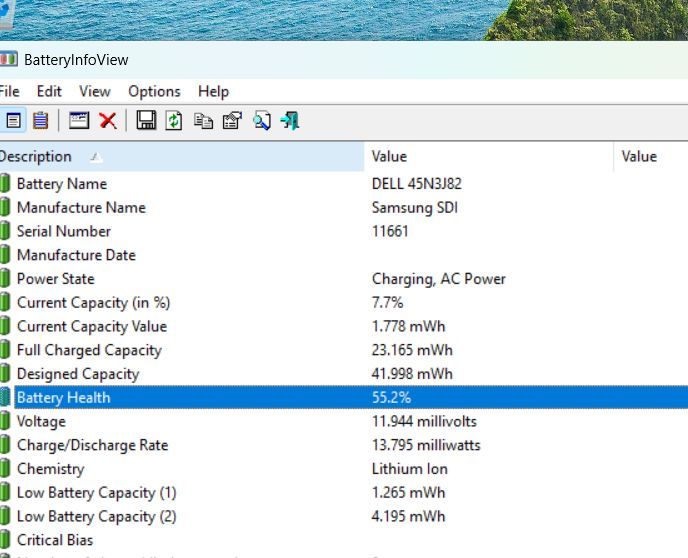Click the battery icon beside Battery Name
The image size is (688, 558).
click(x=5, y=184)
